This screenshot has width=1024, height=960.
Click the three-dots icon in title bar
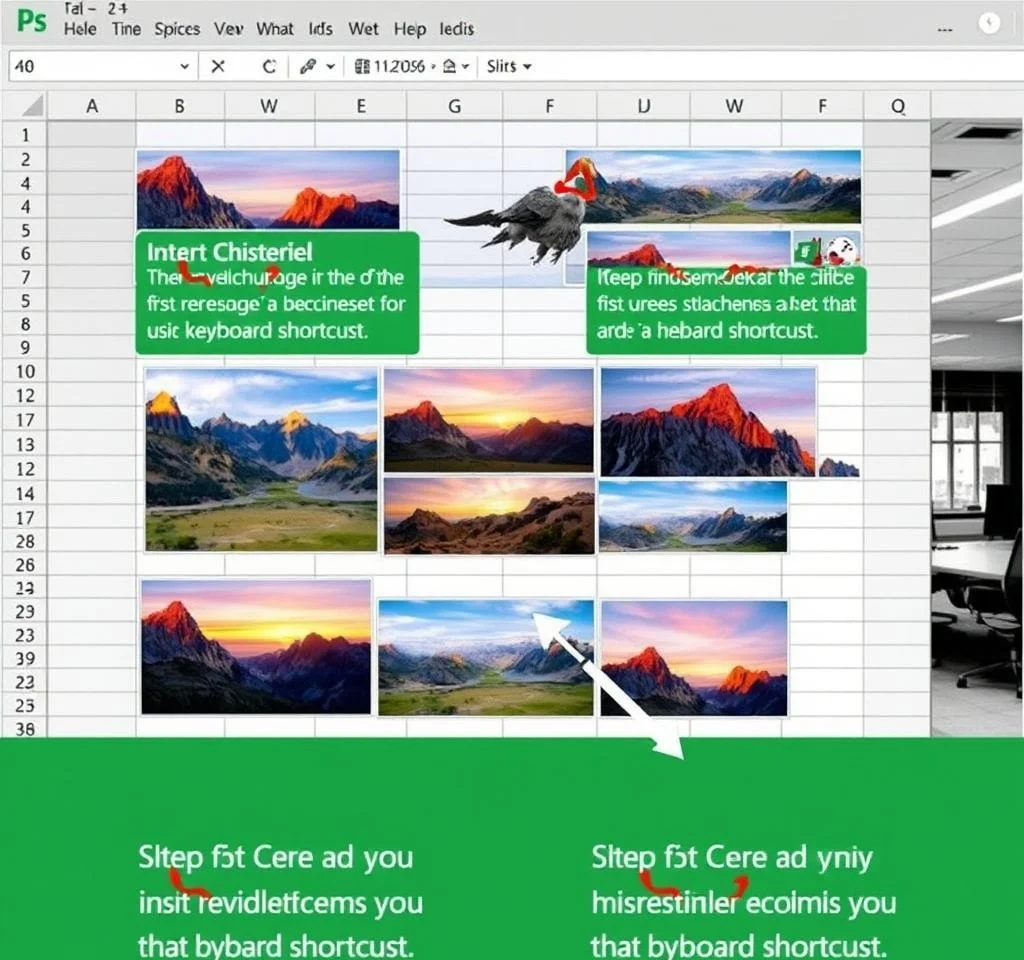pos(943,31)
